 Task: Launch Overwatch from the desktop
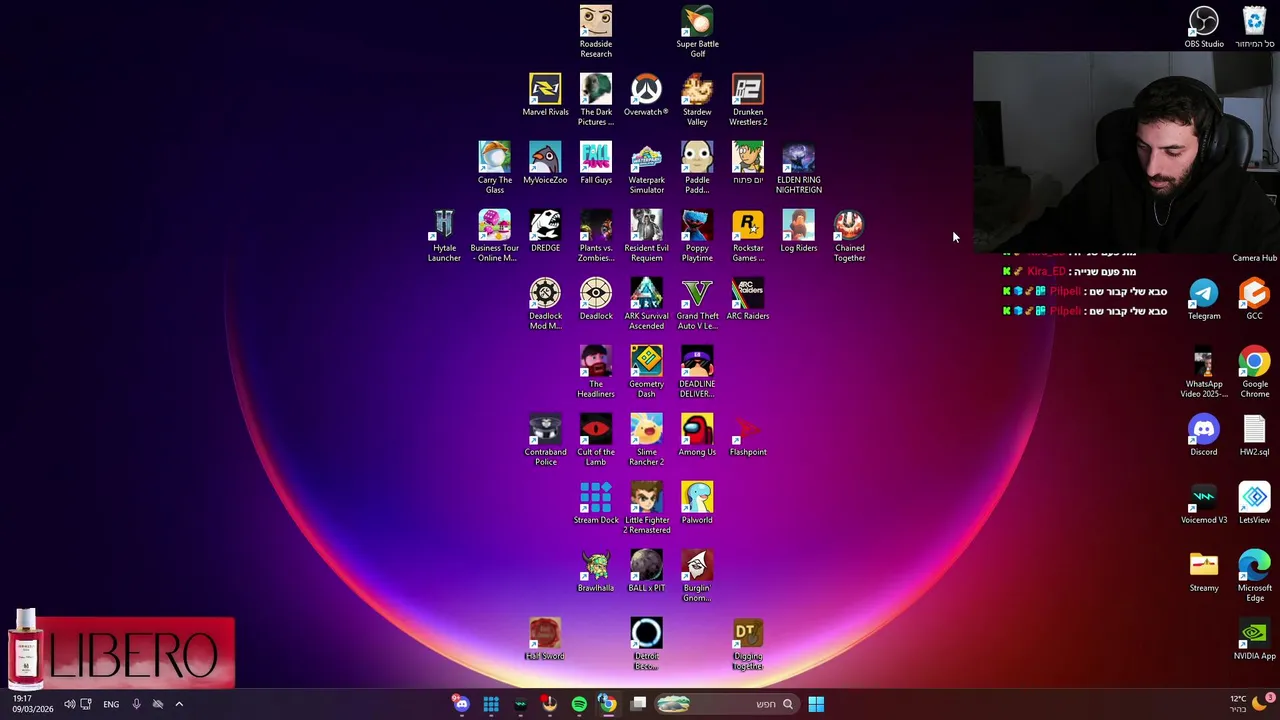click(x=646, y=95)
